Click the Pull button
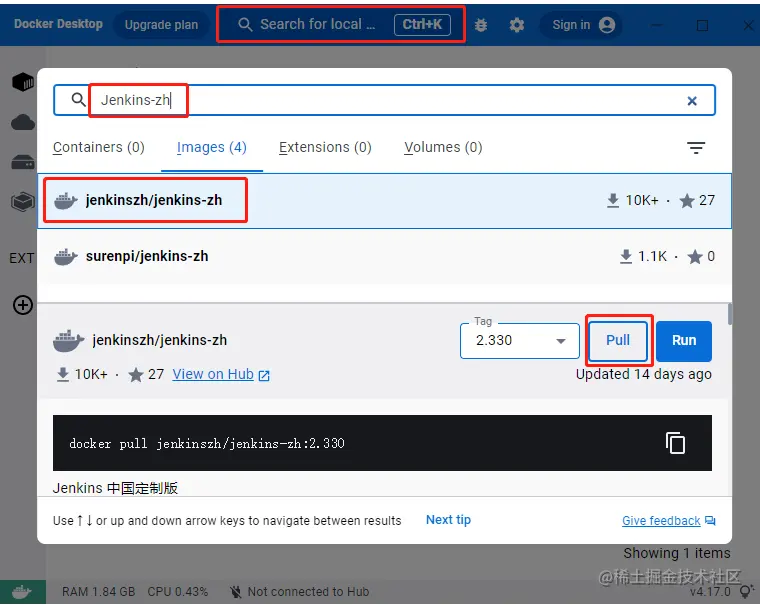This screenshot has height=605, width=760. pos(618,340)
